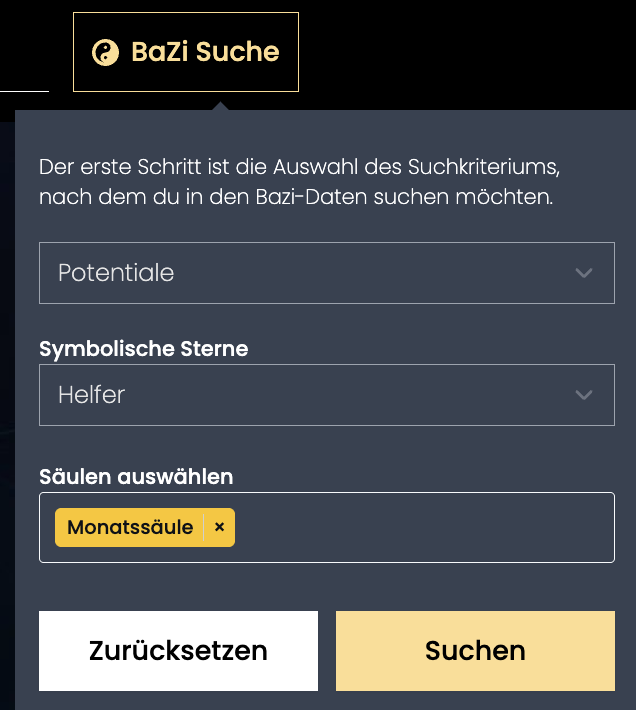Click the chevron arrow in the Helfer field
Screen dimensions: 636x710
(x=583, y=395)
